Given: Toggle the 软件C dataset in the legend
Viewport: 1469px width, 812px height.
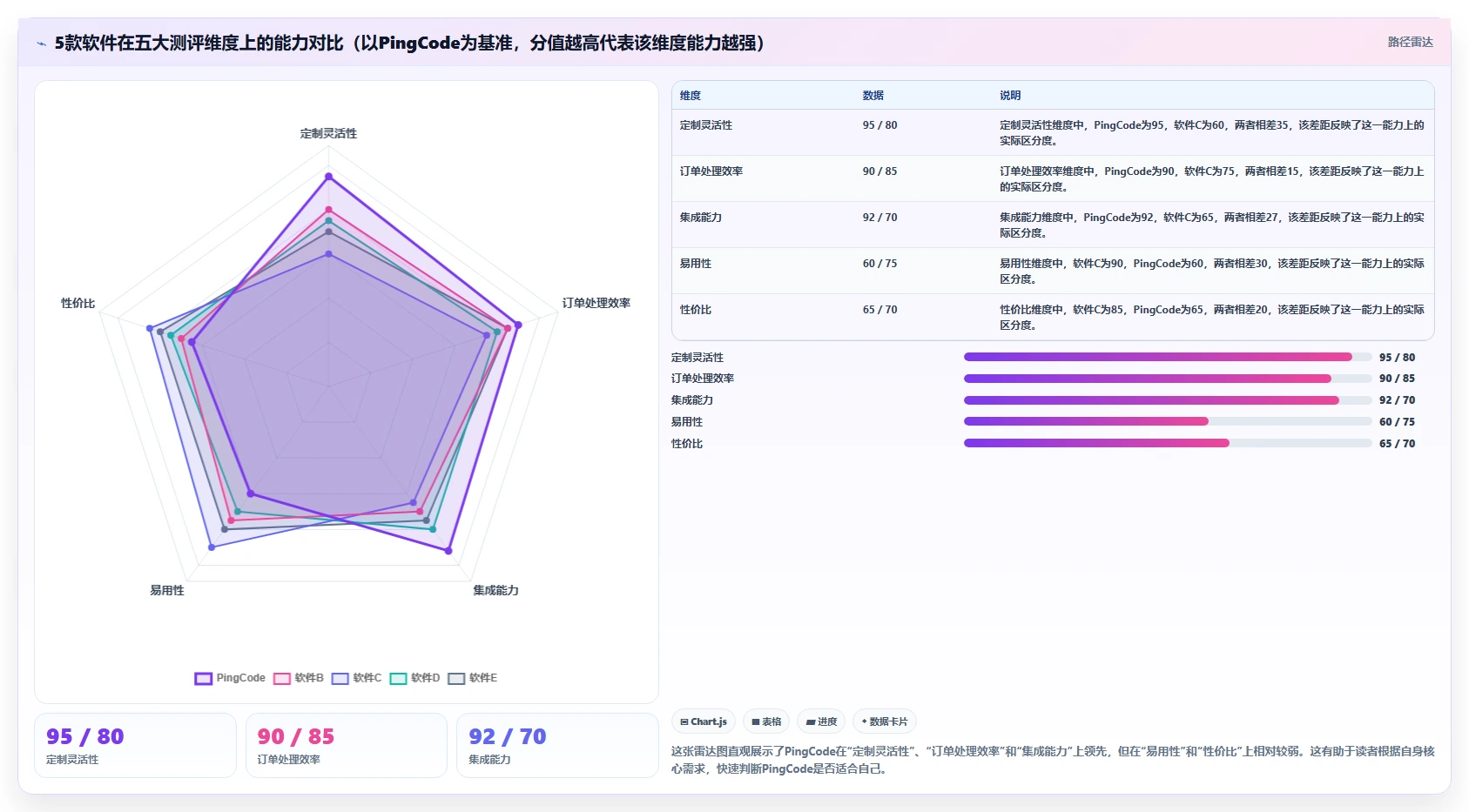Looking at the screenshot, I should pyautogui.click(x=356, y=678).
